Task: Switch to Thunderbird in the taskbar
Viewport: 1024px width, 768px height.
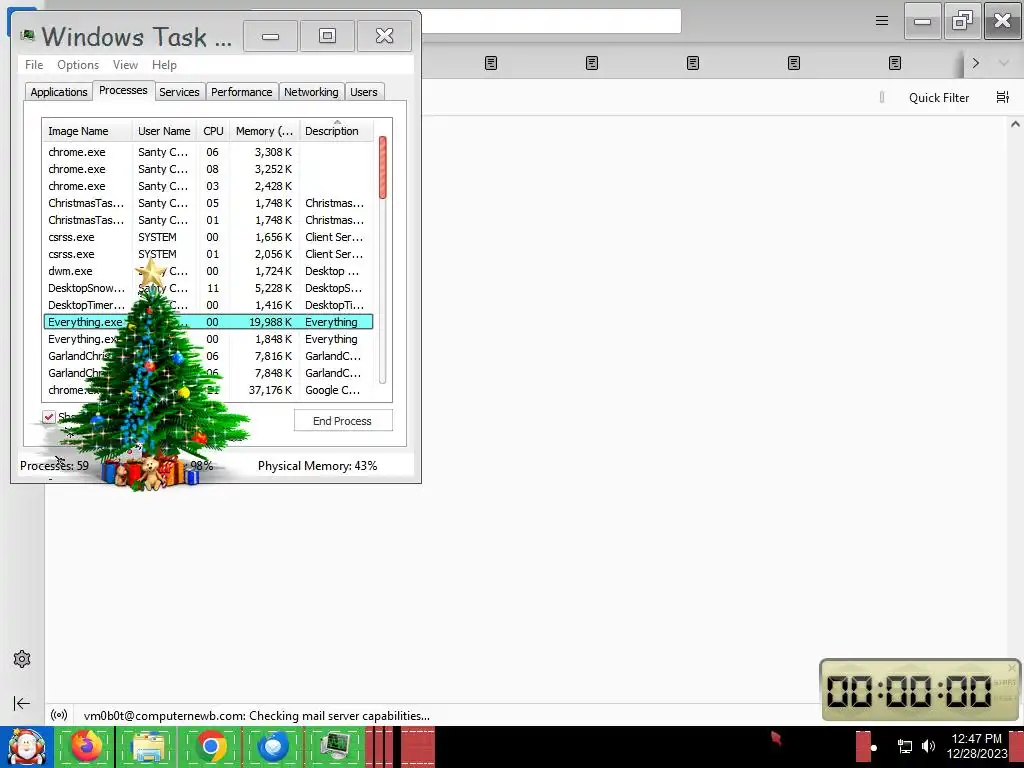Action: click(273, 746)
